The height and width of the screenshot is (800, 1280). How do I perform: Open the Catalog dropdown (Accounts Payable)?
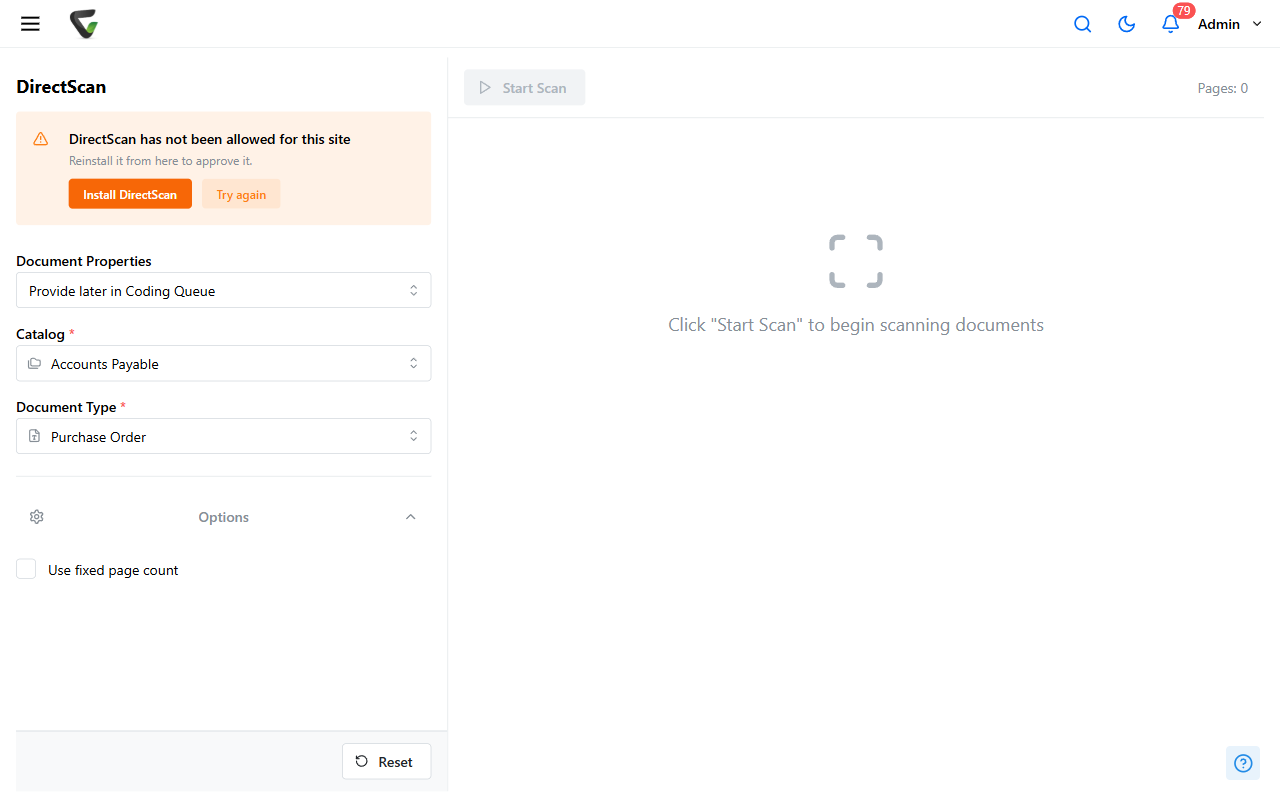[224, 364]
